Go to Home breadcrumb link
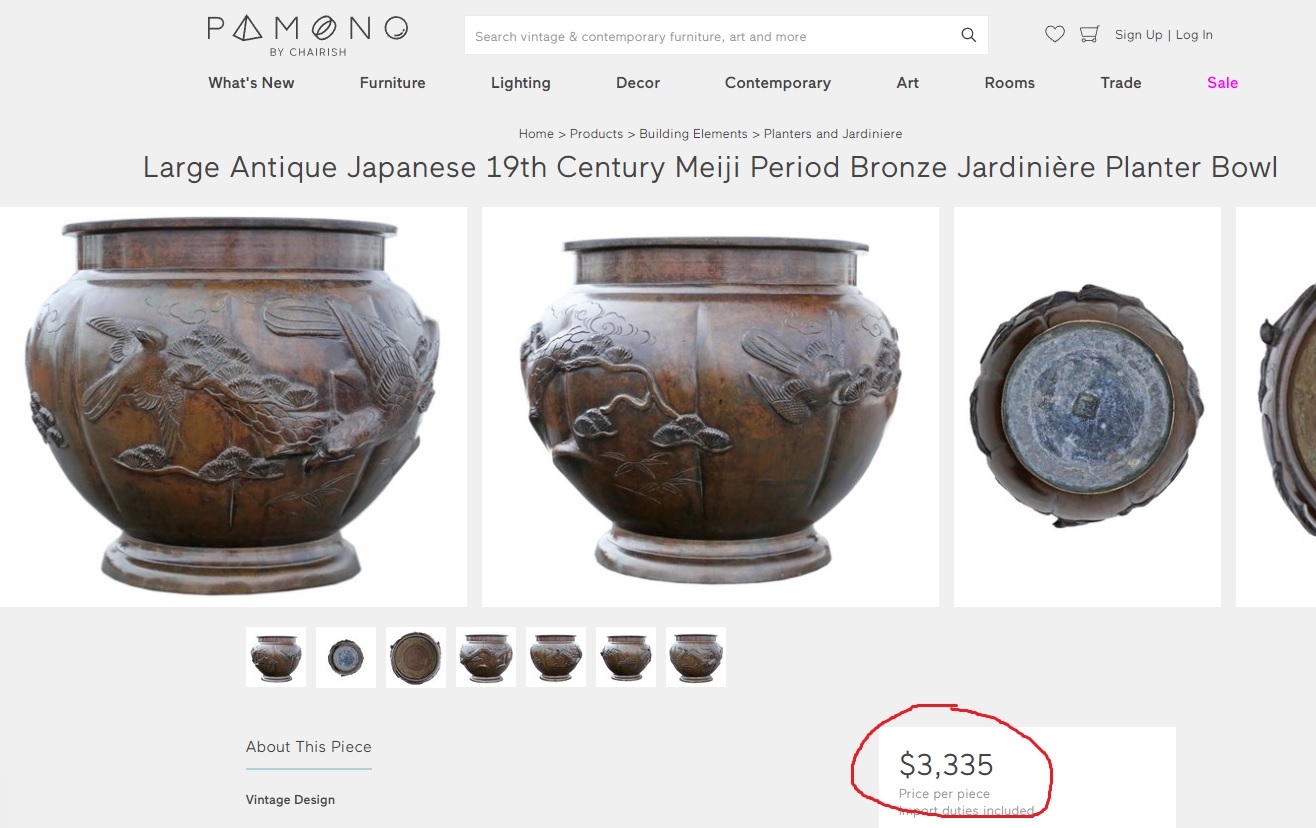The width and height of the screenshot is (1316, 828). tap(536, 134)
